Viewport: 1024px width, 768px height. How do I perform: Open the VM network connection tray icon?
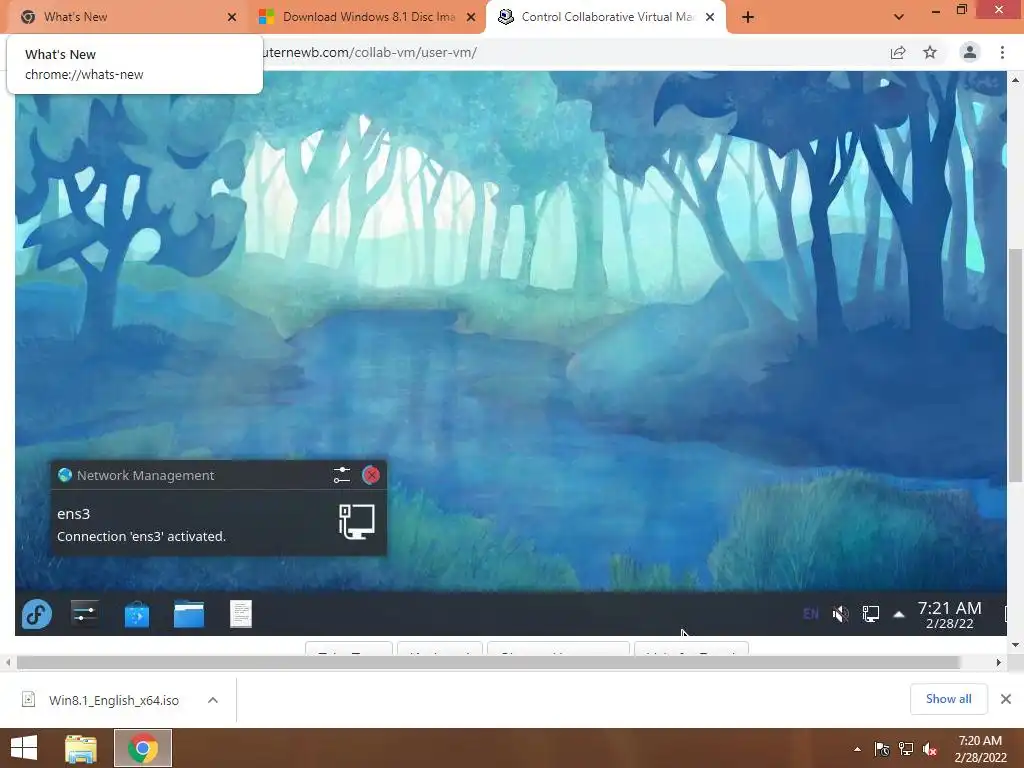871,614
